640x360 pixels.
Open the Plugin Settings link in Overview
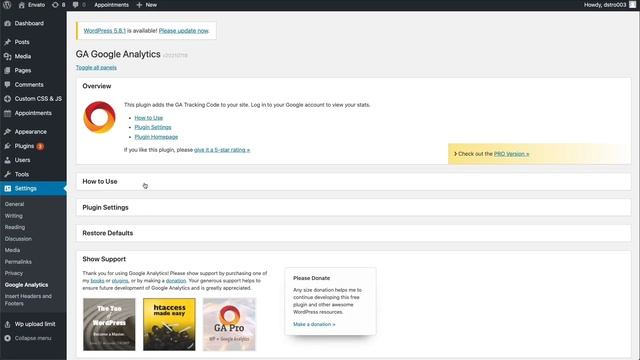point(153,127)
